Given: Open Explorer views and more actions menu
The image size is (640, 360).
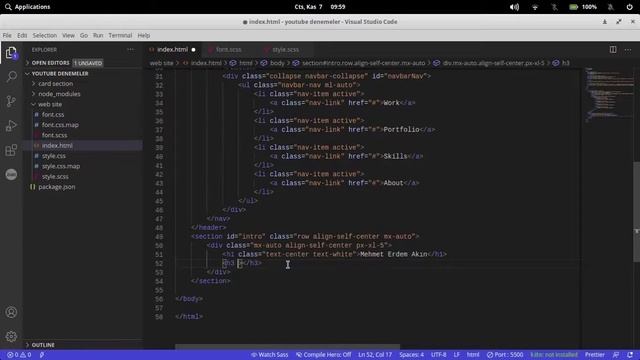Looking at the screenshot, I should click(x=131, y=49).
